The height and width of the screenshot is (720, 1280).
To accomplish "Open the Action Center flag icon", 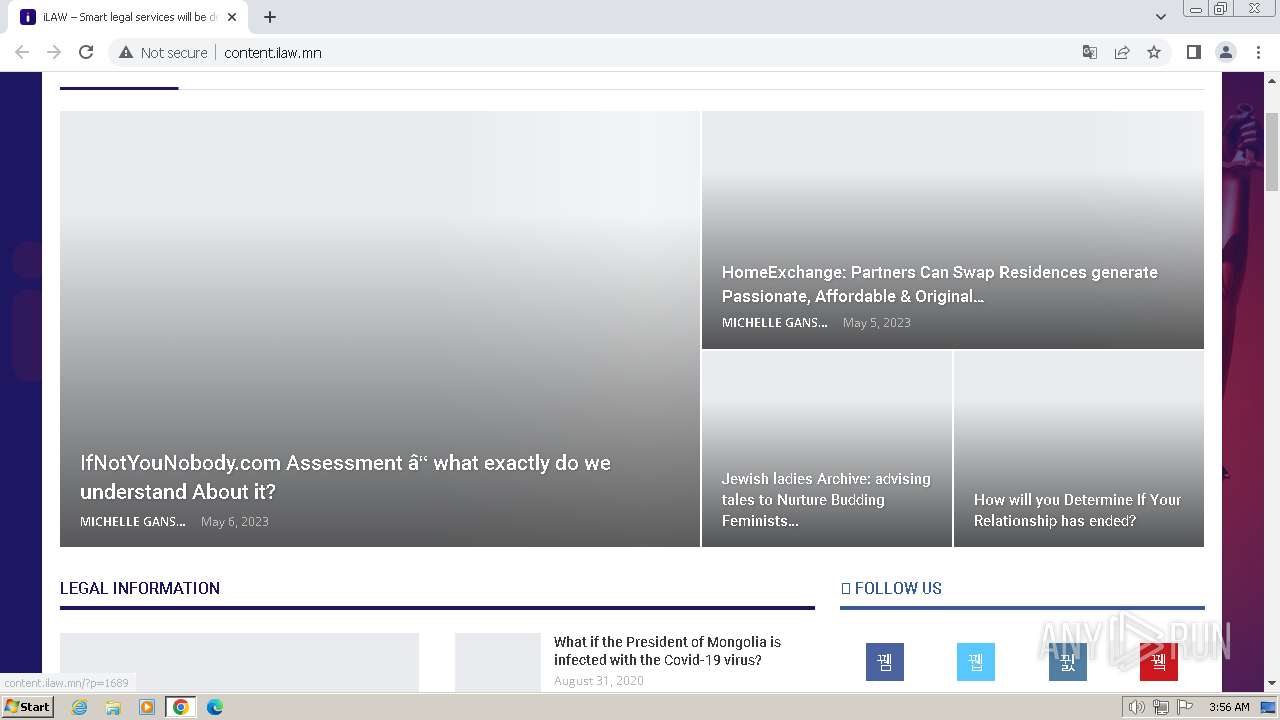I will click(1185, 707).
